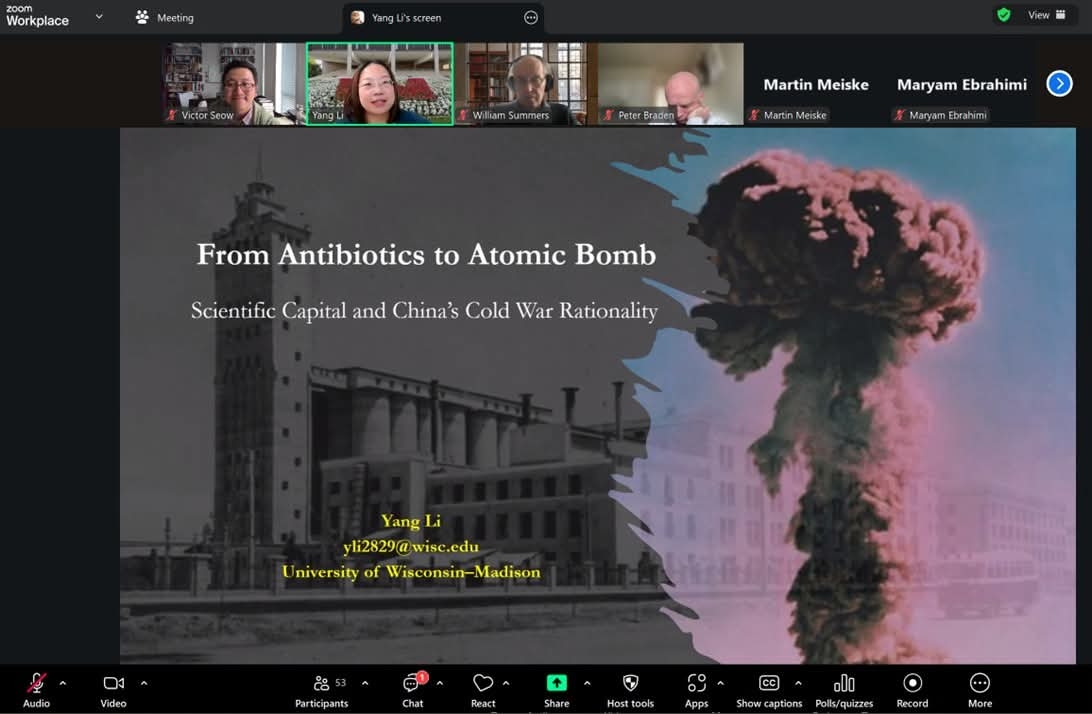
Task: Open the Chat panel
Action: tap(412, 690)
